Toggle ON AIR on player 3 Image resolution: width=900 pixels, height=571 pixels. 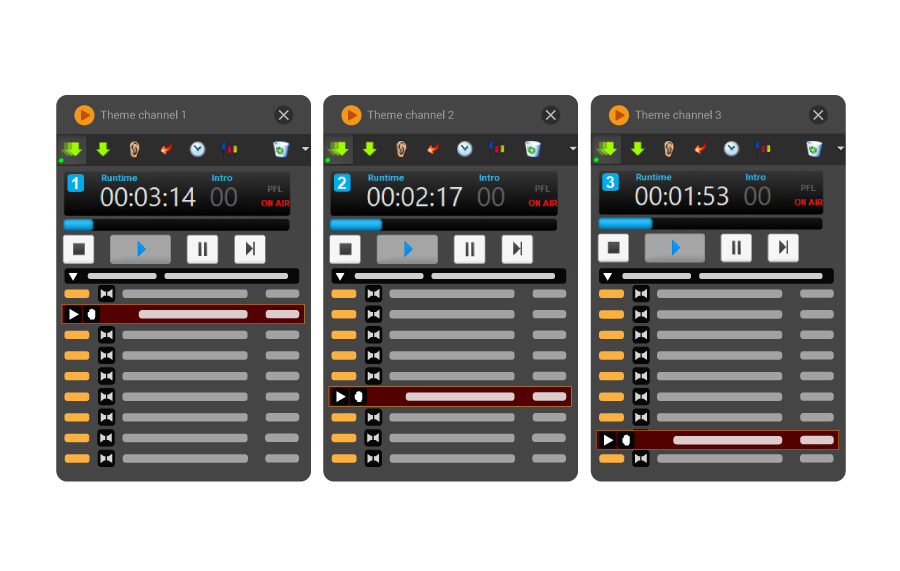point(808,202)
